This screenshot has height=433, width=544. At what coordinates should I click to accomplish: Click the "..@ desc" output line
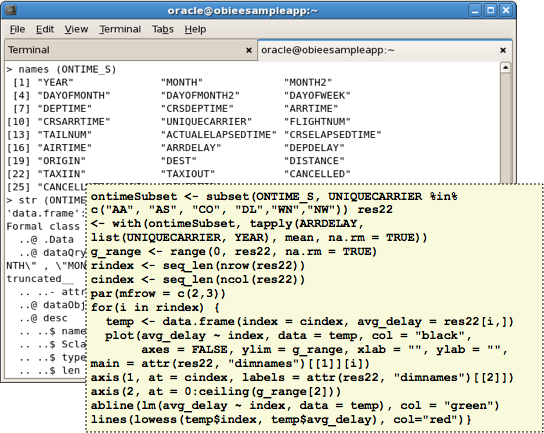point(43,318)
